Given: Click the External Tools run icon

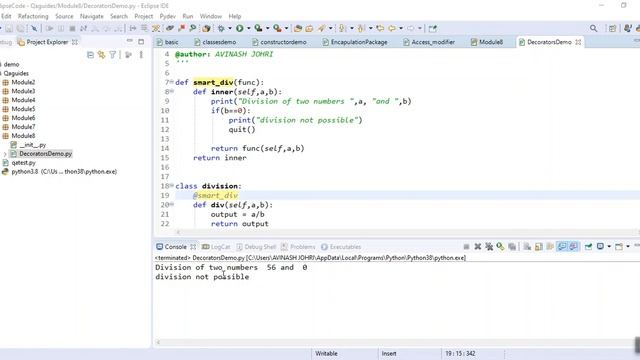Looking at the screenshot, I should pyautogui.click(x=277, y=28).
